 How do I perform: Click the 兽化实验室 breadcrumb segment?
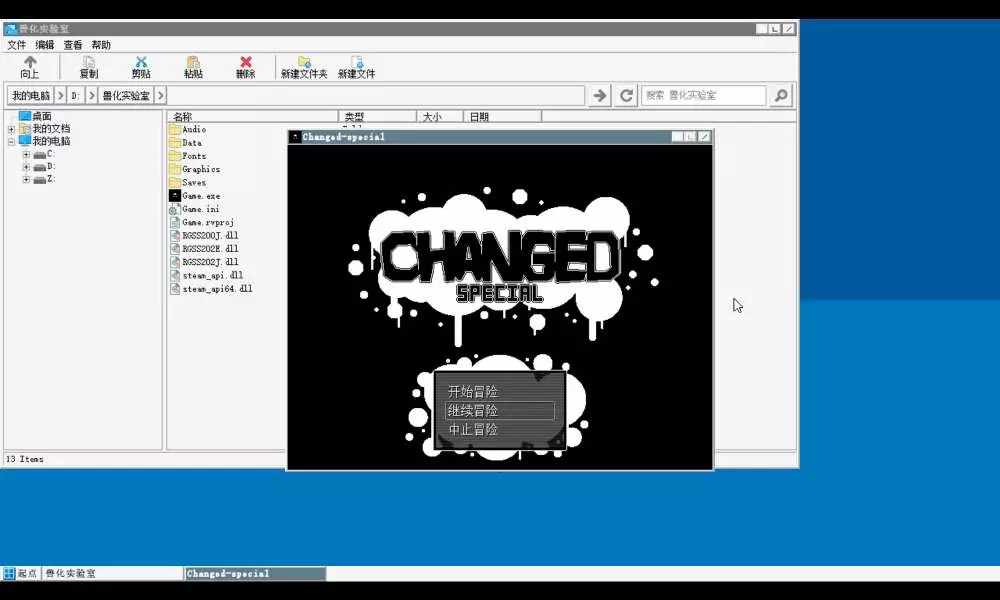[x=126, y=96]
